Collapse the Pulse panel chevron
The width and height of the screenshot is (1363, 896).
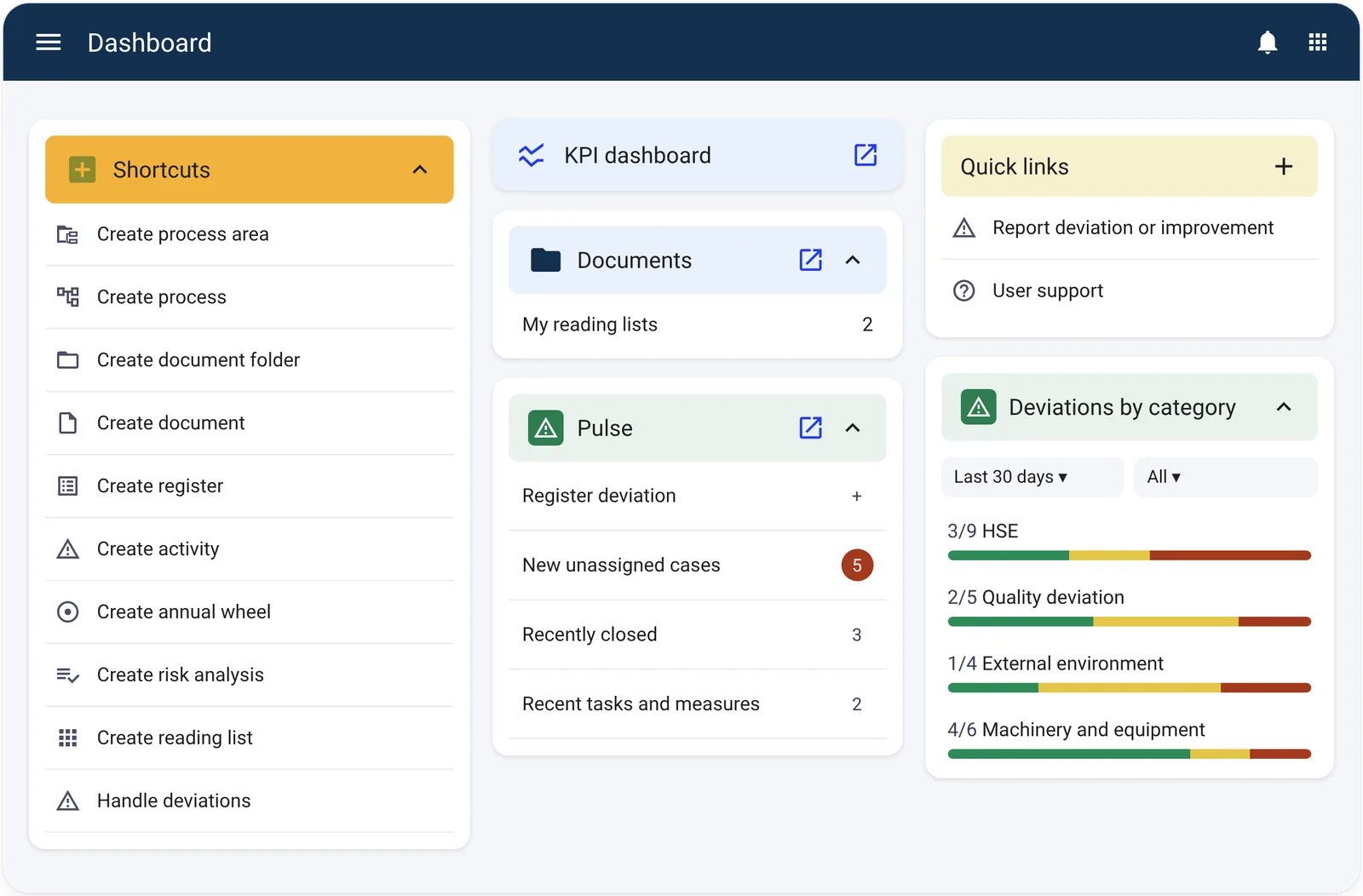click(853, 428)
